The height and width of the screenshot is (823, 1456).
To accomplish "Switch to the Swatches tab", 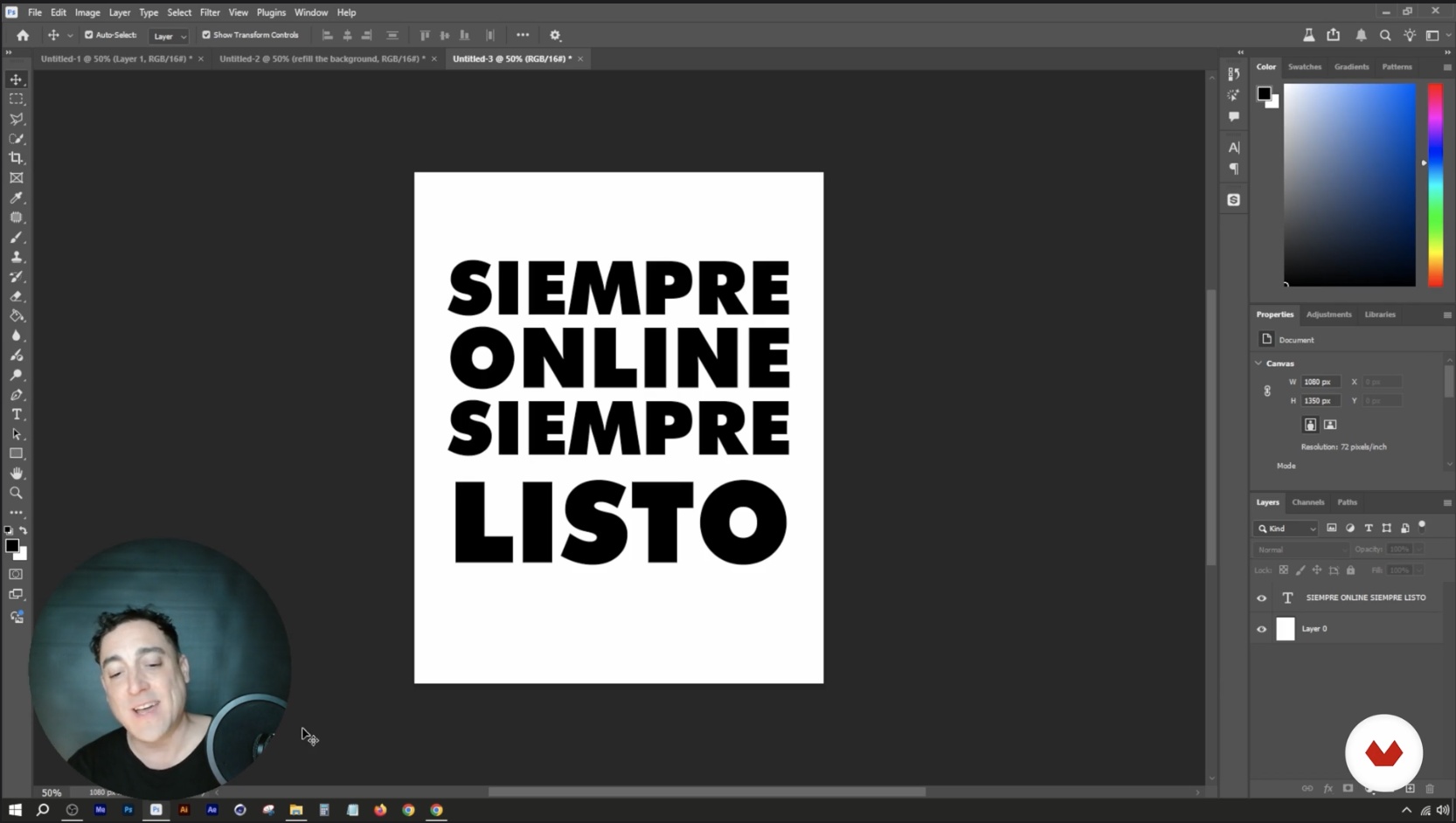I will click(x=1304, y=67).
